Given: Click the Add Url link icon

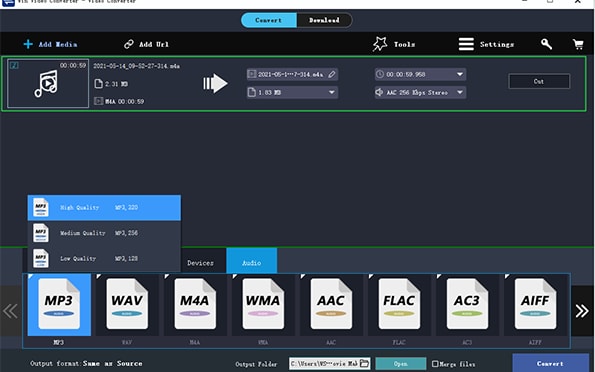Looking at the screenshot, I should coord(129,44).
